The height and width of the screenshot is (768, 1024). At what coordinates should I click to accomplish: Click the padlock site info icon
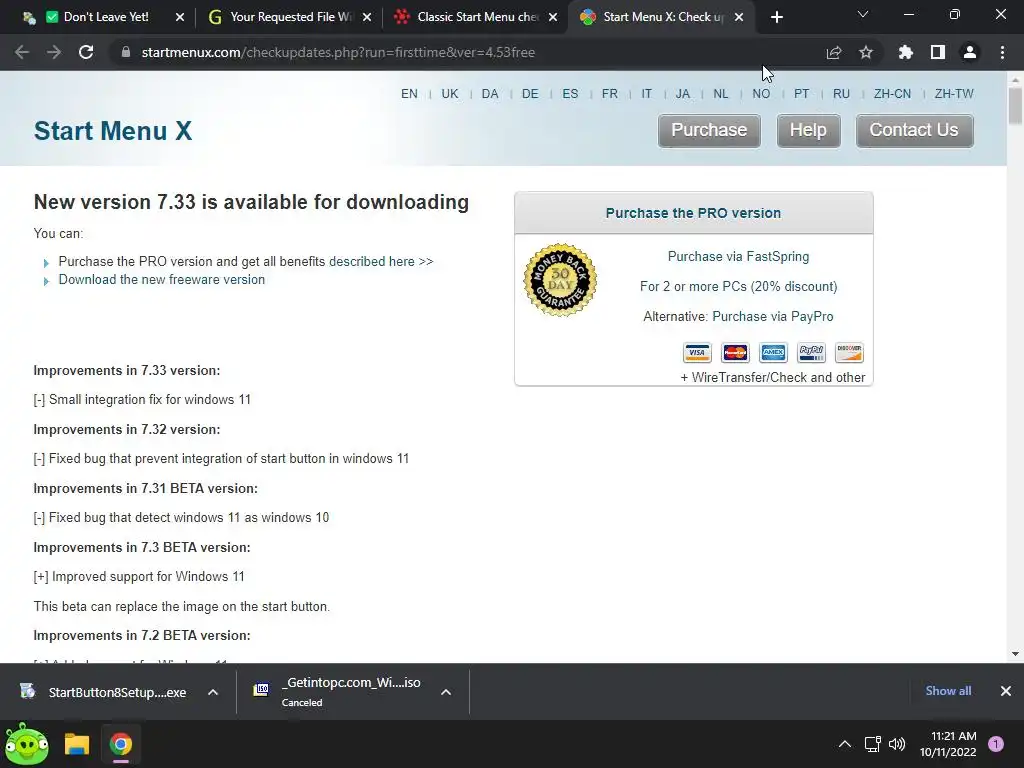[x=126, y=52]
